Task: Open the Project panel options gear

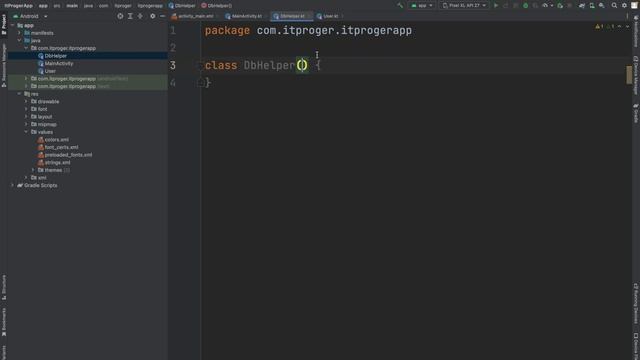Action: click(x=153, y=16)
